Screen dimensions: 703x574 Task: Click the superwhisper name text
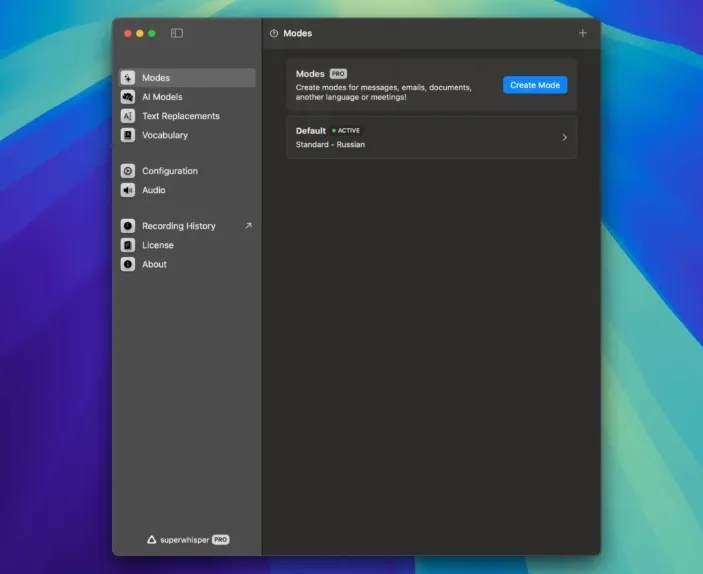pos(184,539)
